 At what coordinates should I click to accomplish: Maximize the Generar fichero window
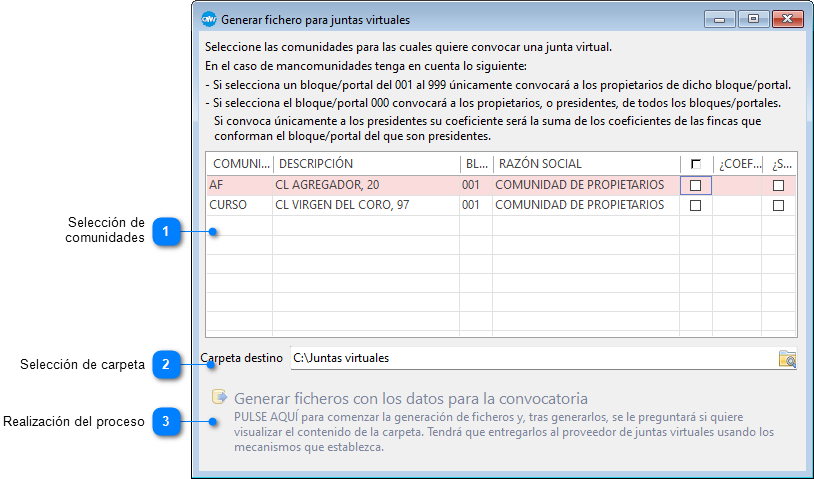point(753,19)
